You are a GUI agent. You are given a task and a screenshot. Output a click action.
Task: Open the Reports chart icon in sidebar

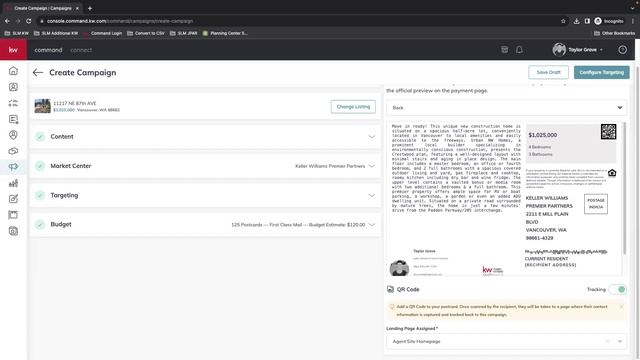13,183
